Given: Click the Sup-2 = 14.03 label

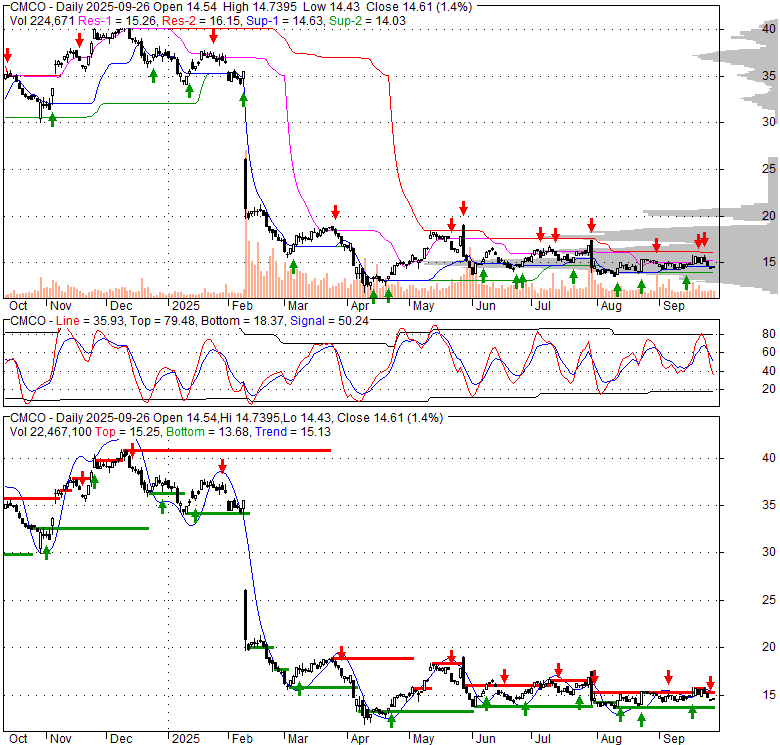Looking at the screenshot, I should click(x=367, y=21).
